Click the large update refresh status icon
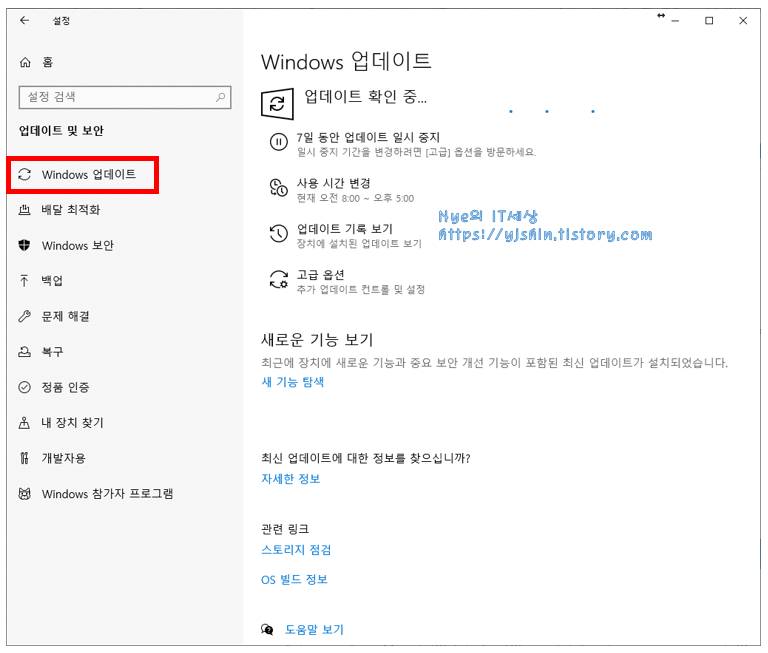The width and height of the screenshot is (768, 653). pos(277,104)
